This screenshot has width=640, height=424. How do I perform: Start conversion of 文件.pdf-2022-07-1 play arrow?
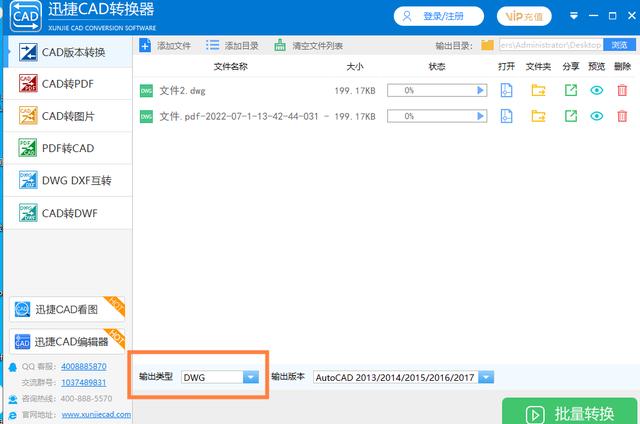point(480,116)
